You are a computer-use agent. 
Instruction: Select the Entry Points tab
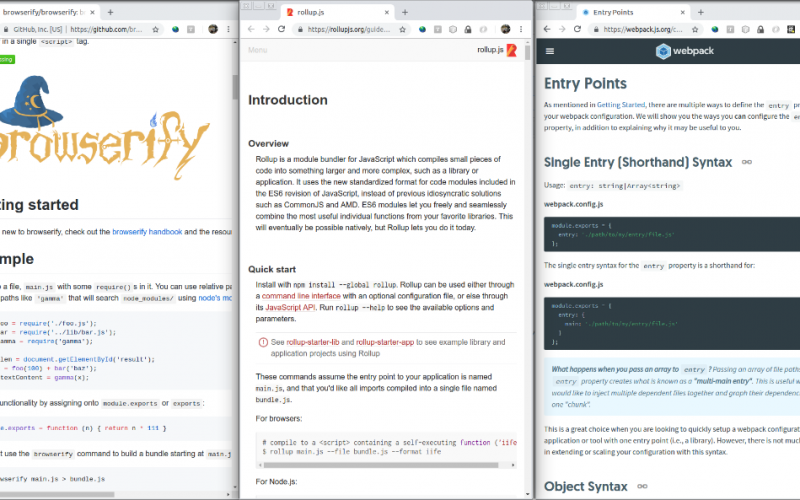(x=633, y=12)
